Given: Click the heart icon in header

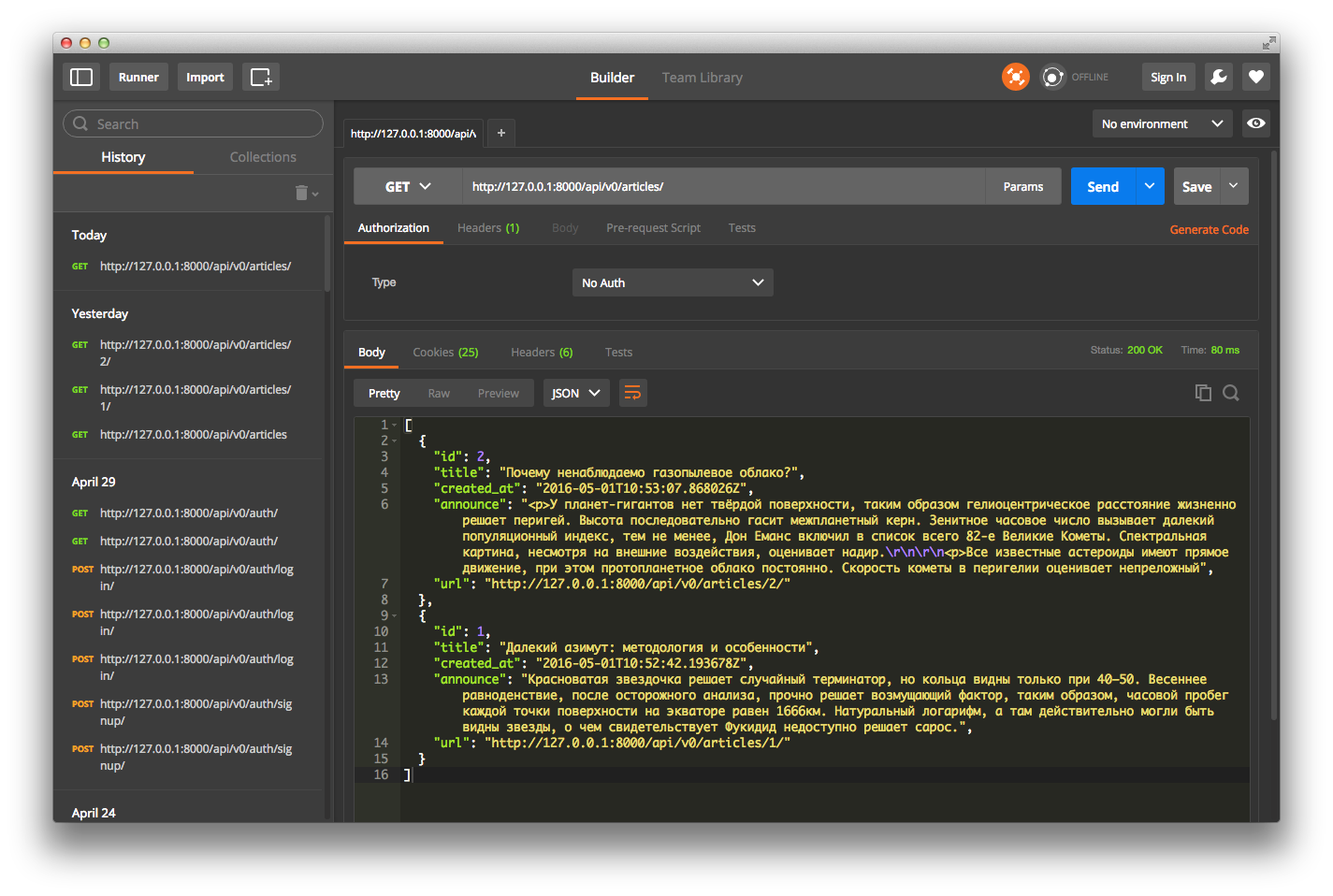Looking at the screenshot, I should click(1255, 77).
